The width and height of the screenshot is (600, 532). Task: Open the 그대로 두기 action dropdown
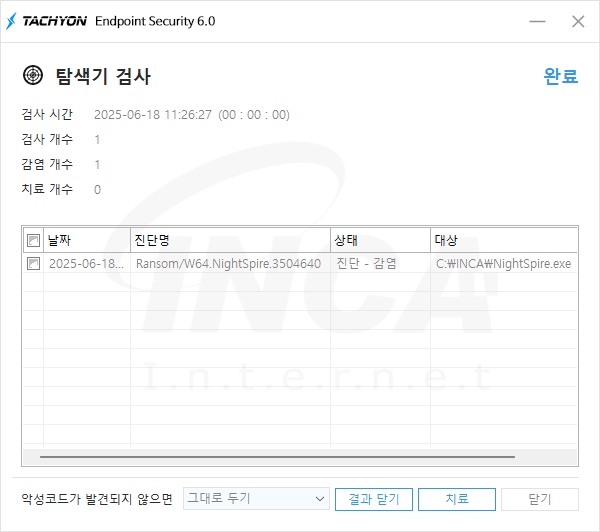(x=256, y=499)
